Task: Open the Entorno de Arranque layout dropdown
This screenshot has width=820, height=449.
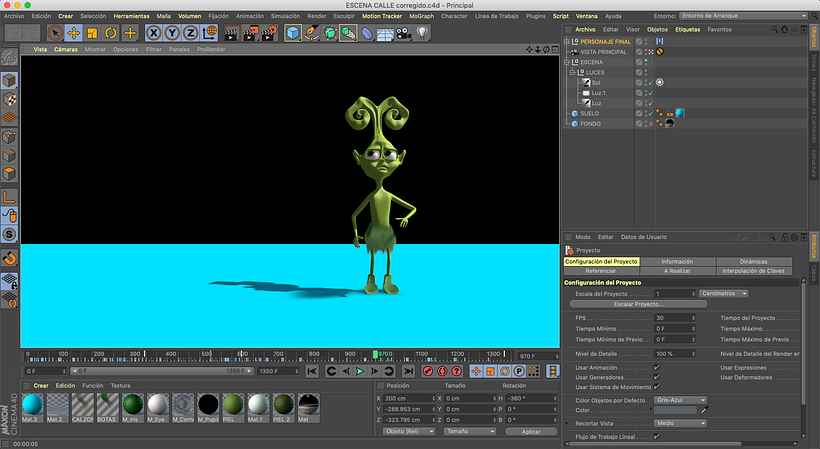Action: point(744,16)
